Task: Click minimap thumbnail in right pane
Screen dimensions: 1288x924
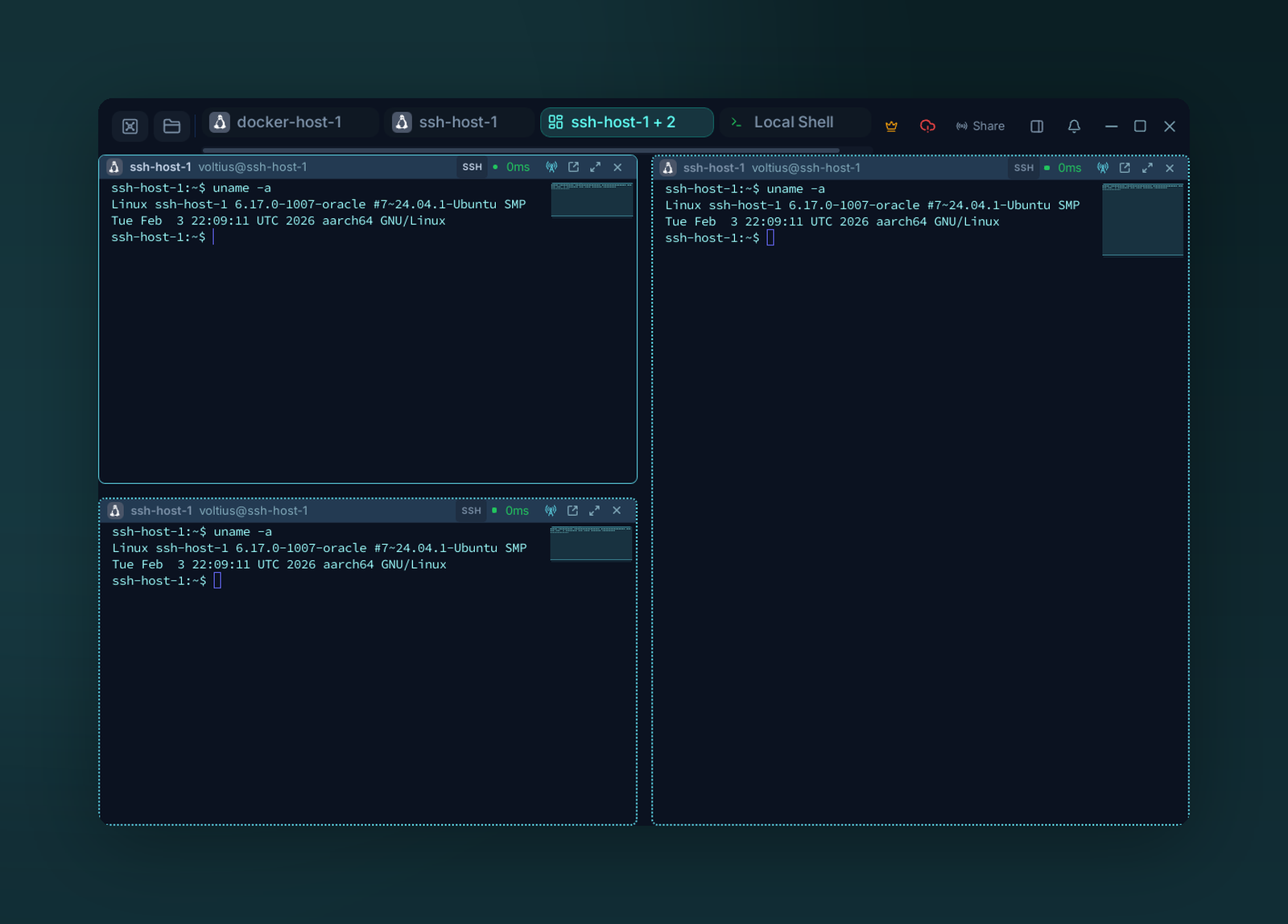Action: click(1143, 220)
